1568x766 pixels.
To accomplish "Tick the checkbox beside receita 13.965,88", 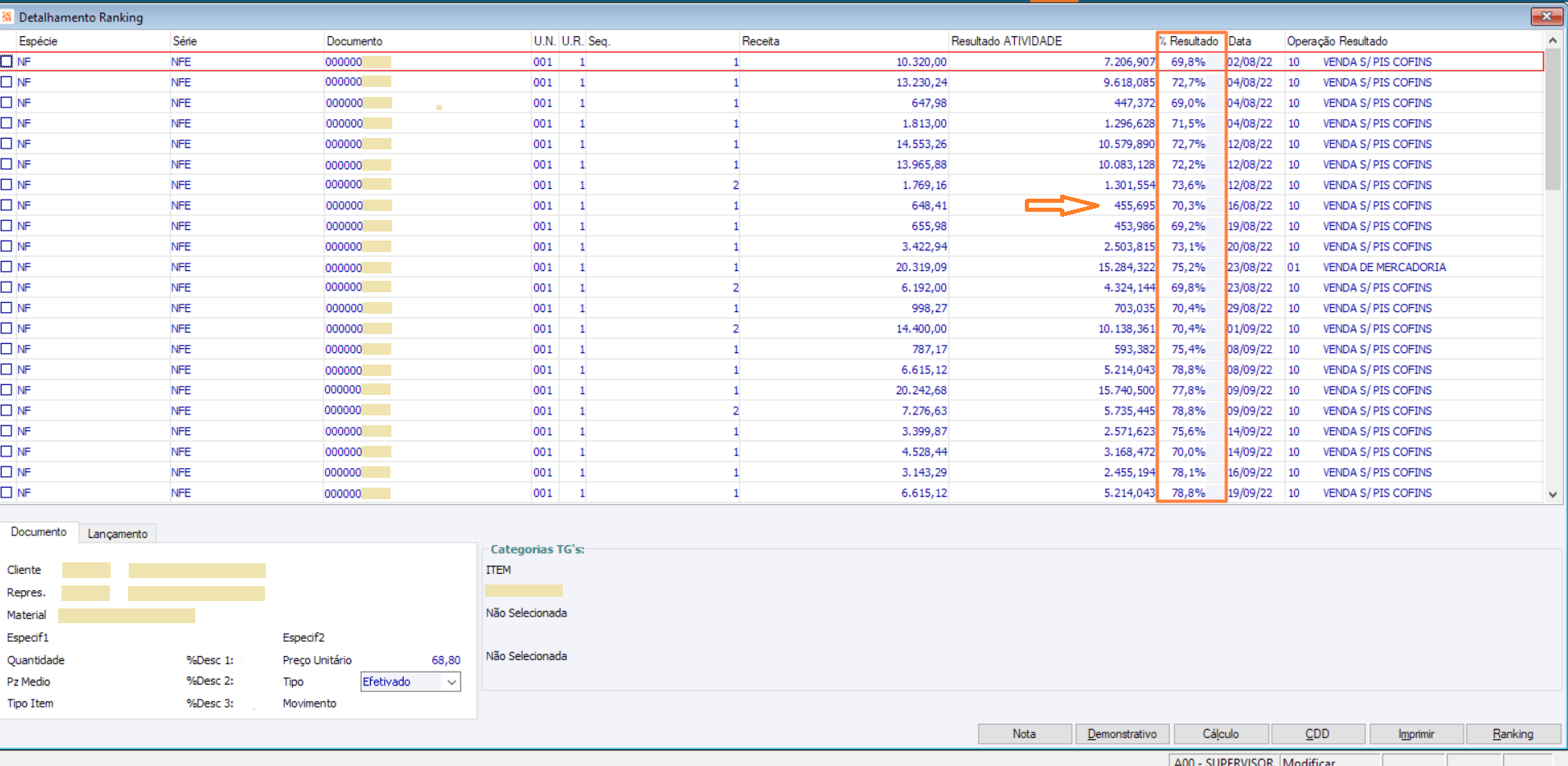I will [x=7, y=164].
